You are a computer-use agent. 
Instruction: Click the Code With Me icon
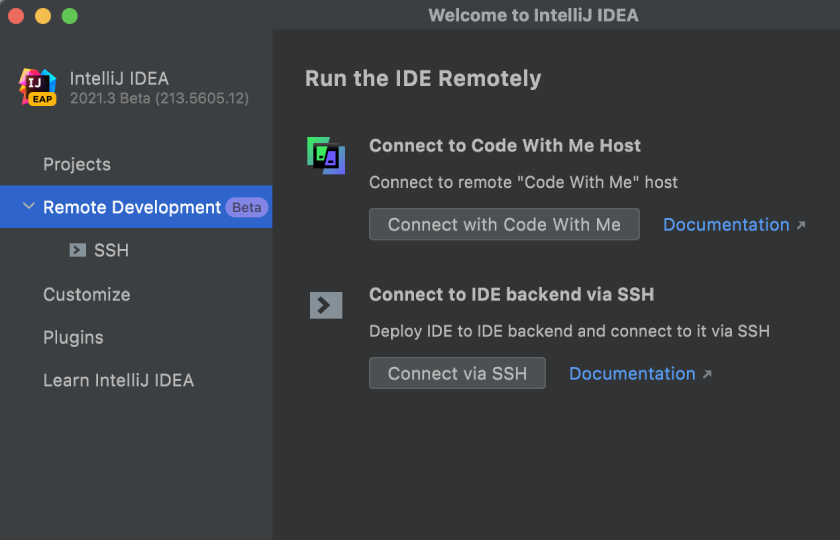[x=326, y=155]
